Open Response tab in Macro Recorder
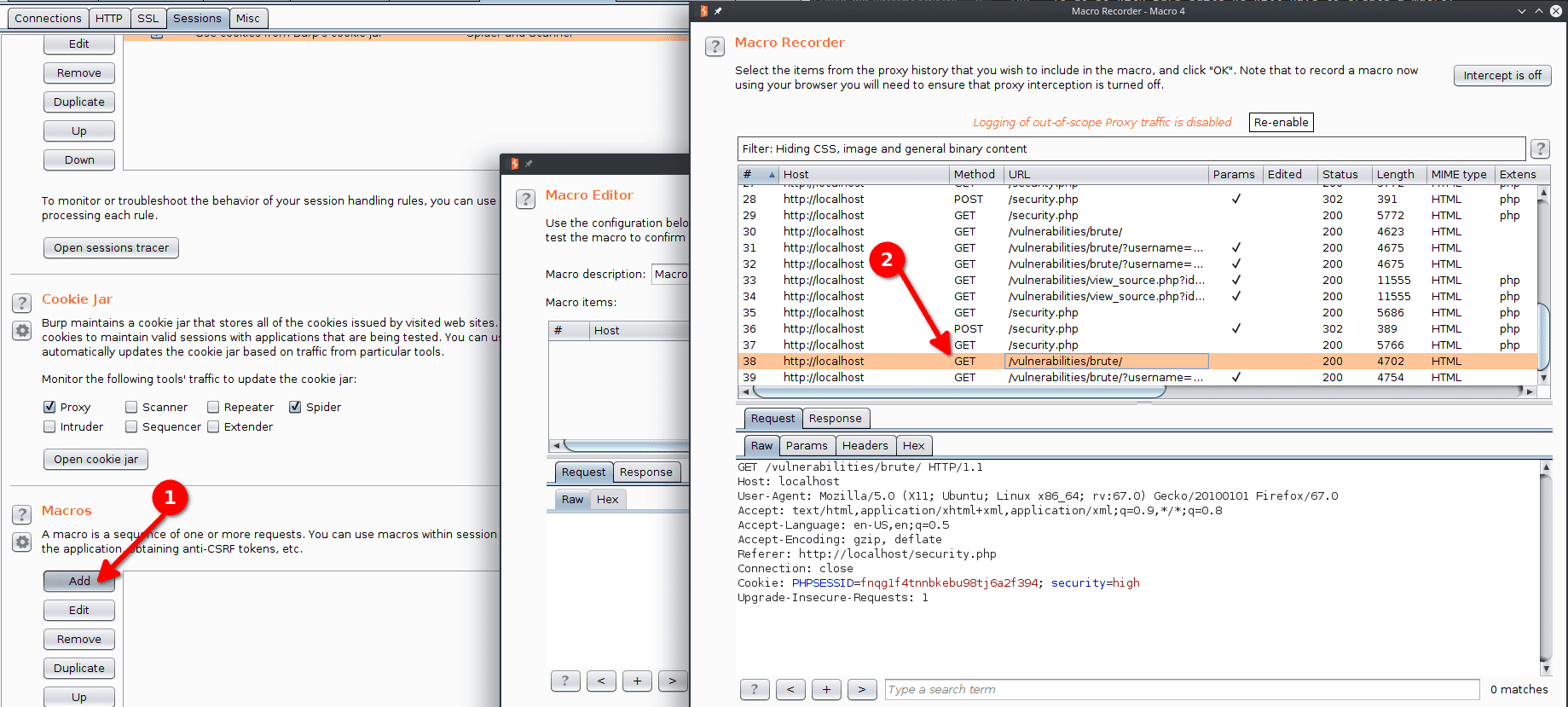1568x707 pixels. click(836, 418)
